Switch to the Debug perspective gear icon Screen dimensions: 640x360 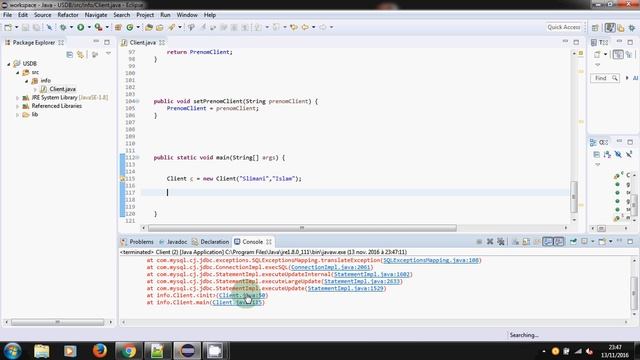tap(632, 28)
